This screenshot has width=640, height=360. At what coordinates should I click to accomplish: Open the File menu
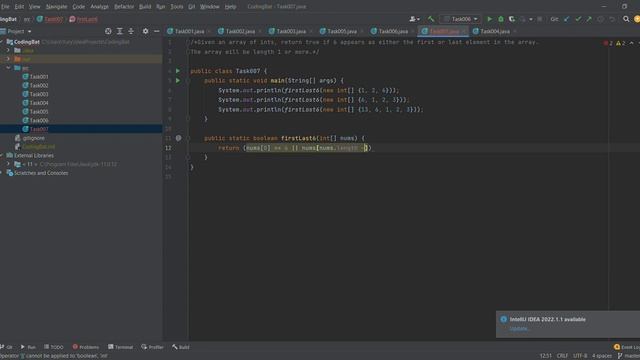click(5, 7)
